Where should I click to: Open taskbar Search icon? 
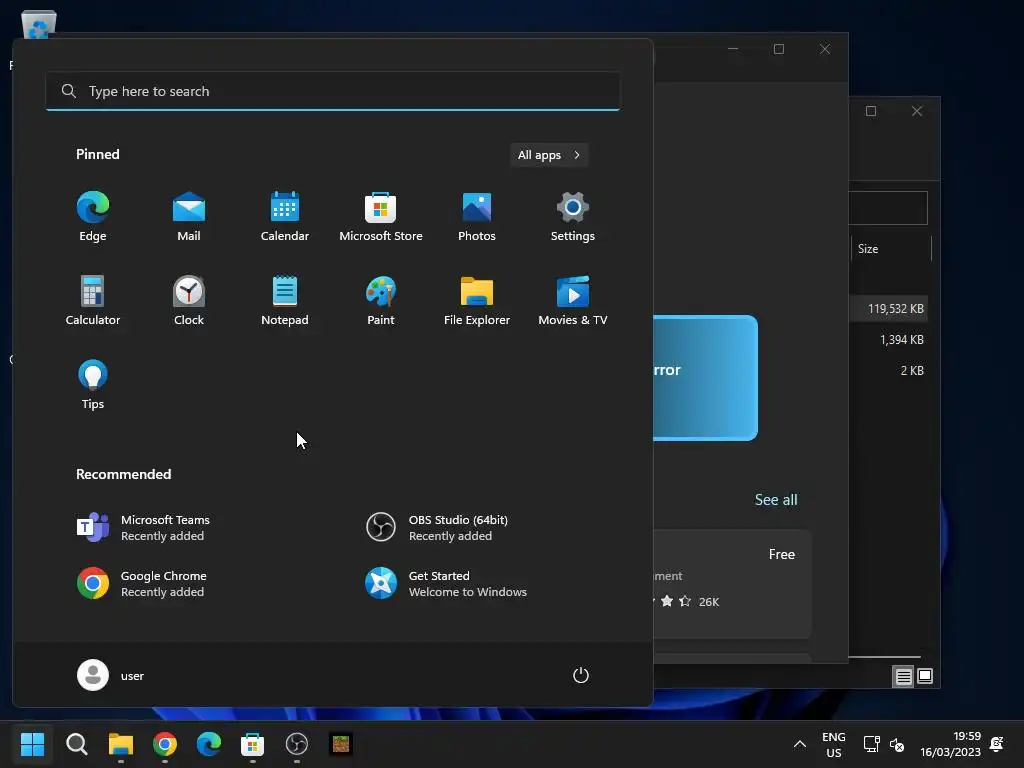76,744
